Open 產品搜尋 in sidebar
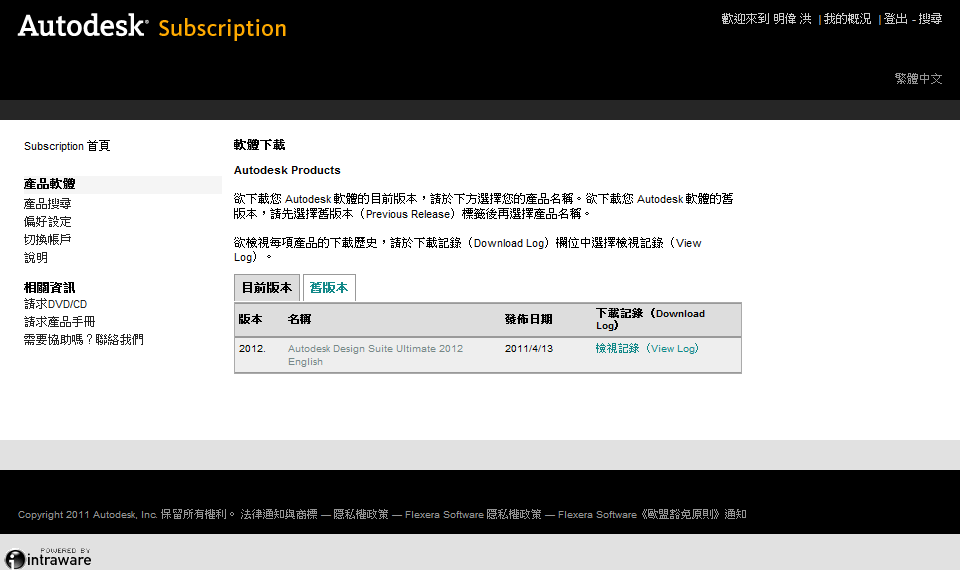 tap(48, 203)
